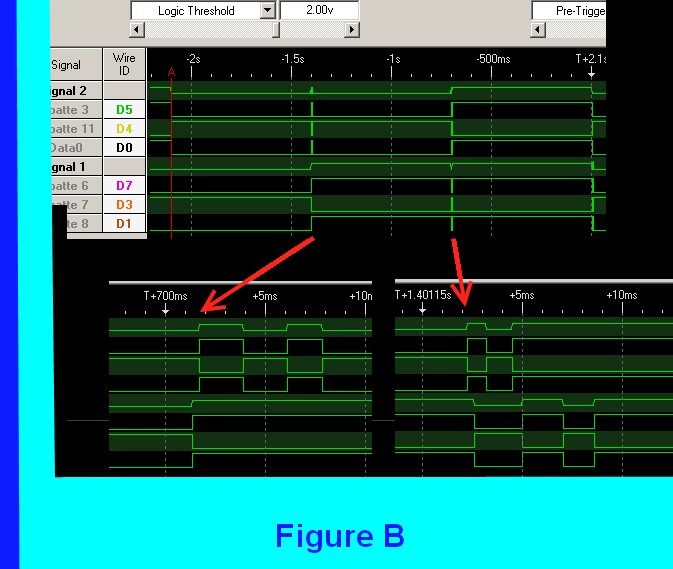
Task: Click the Logic Threshold combo box text
Action: (x=196, y=10)
